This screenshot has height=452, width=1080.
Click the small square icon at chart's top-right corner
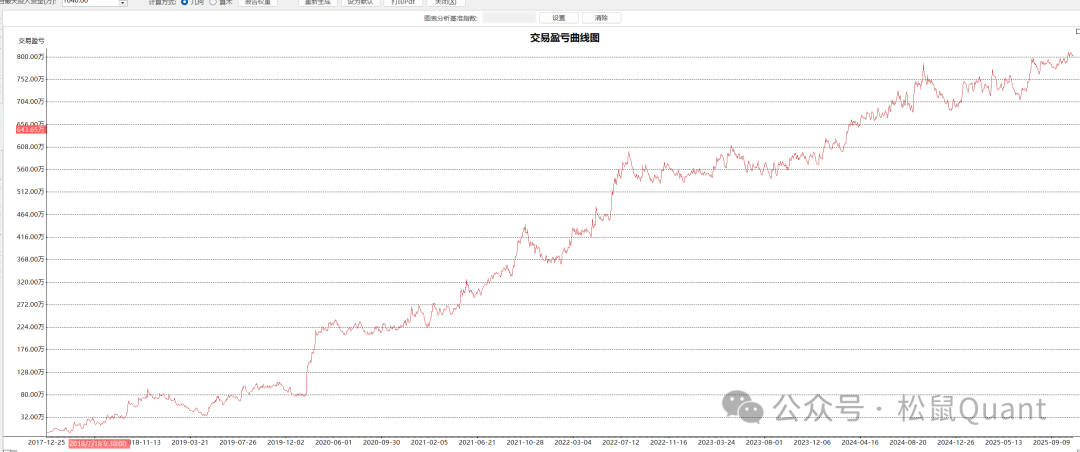[1076, 32]
